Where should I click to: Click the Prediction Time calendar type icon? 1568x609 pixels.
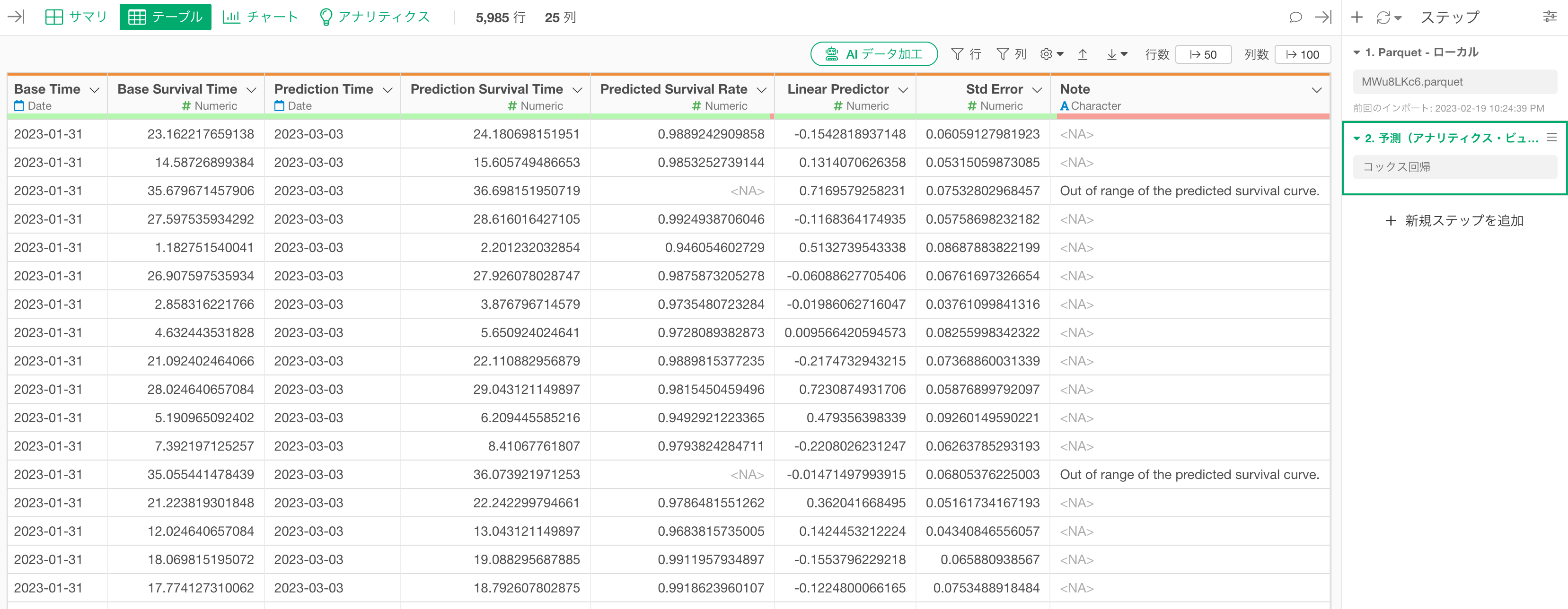coord(279,106)
